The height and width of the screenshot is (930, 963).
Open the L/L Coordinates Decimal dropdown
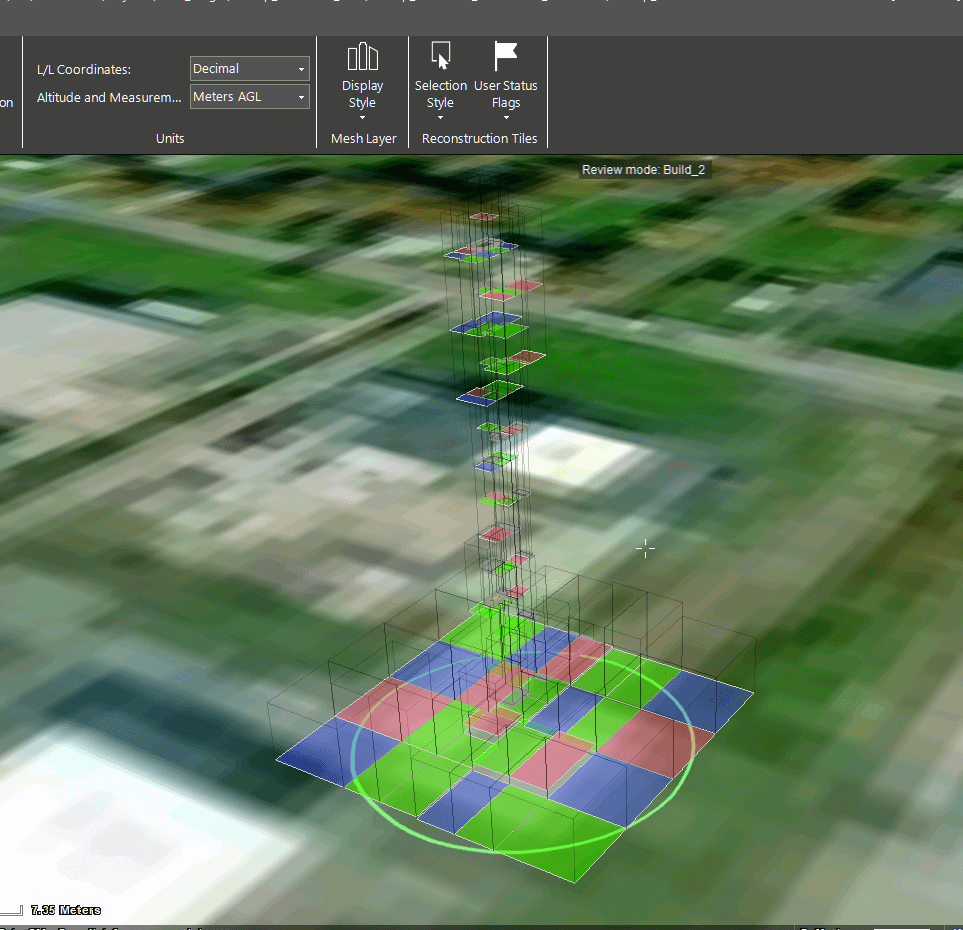tap(249, 69)
